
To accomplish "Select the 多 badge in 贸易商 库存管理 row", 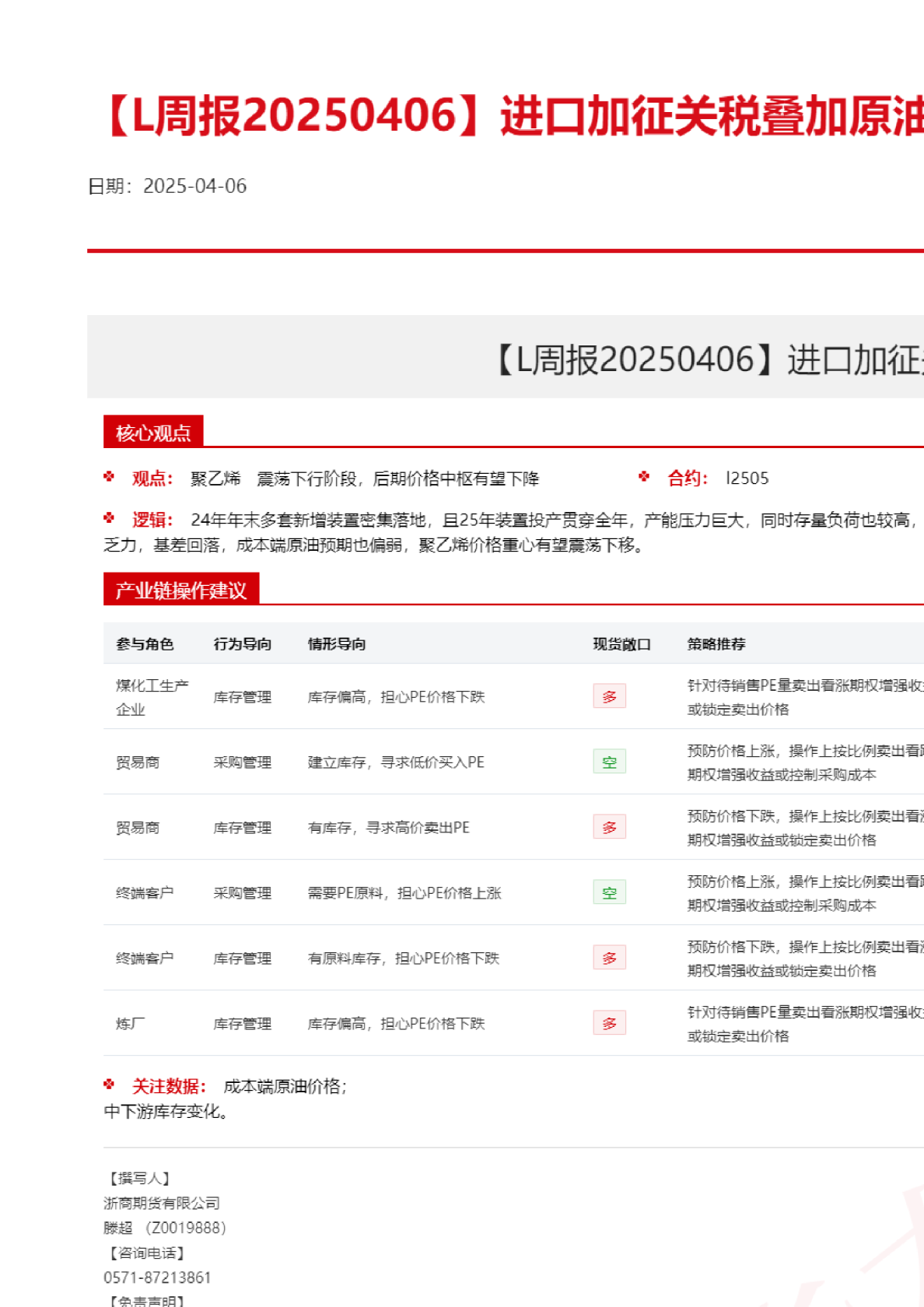I will pyautogui.click(x=609, y=827).
